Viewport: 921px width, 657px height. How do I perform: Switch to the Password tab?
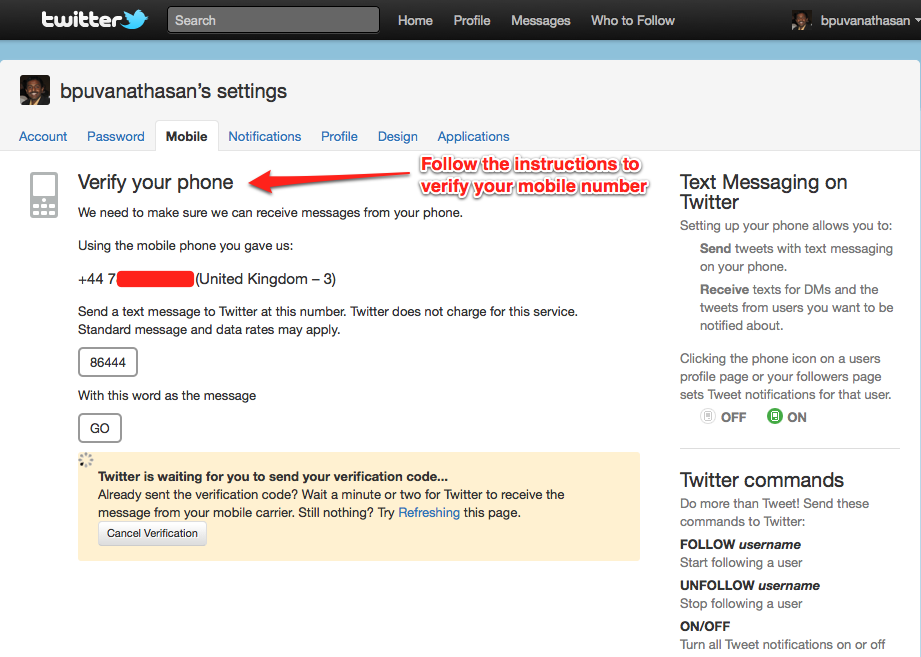(x=116, y=136)
